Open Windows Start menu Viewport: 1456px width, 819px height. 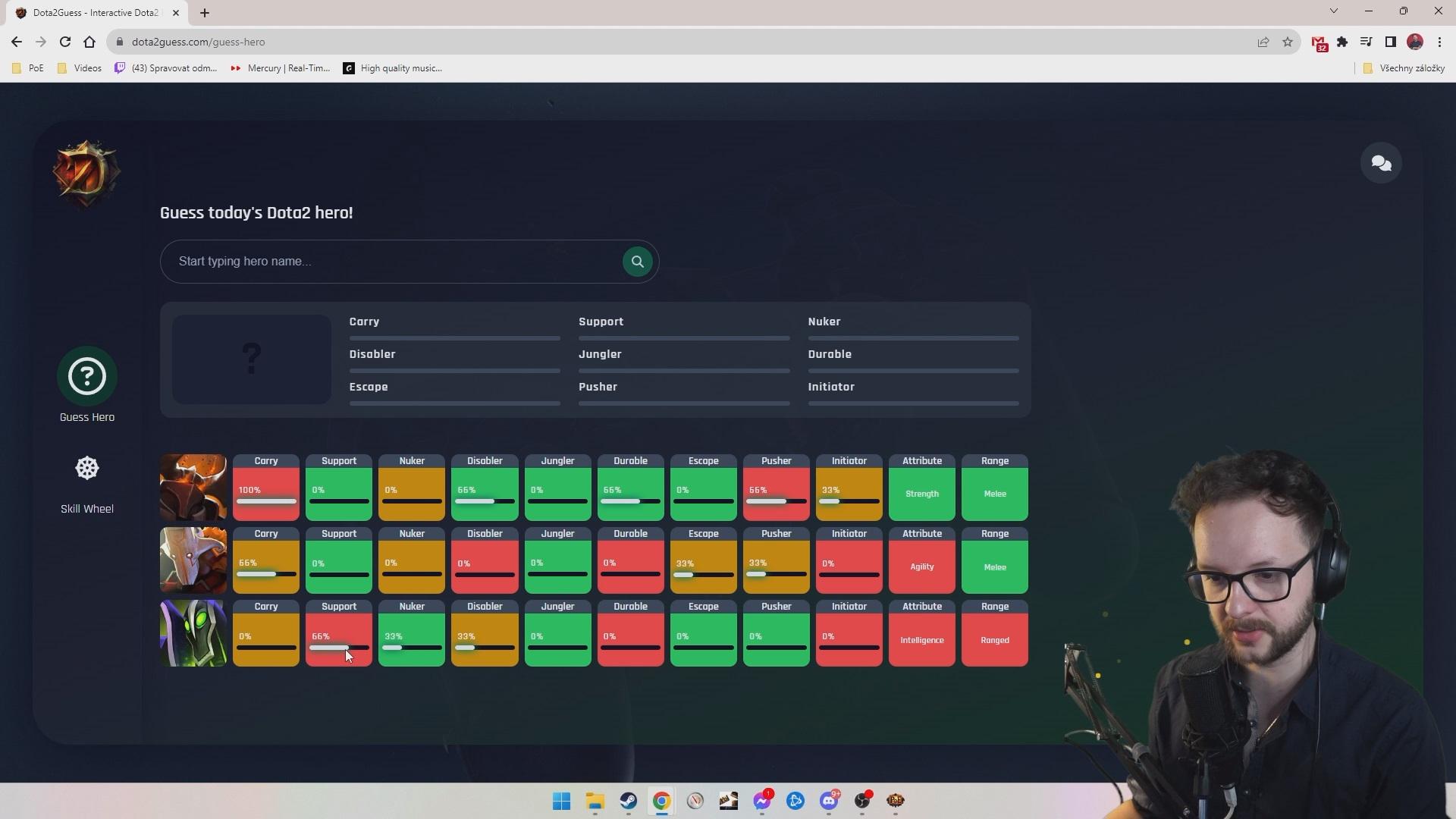click(561, 801)
